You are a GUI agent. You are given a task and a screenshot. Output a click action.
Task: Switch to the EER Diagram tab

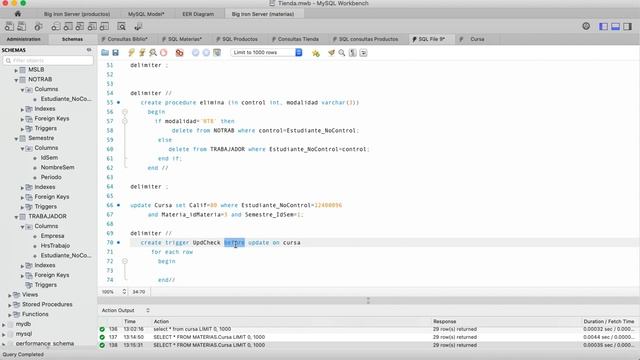(198, 14)
